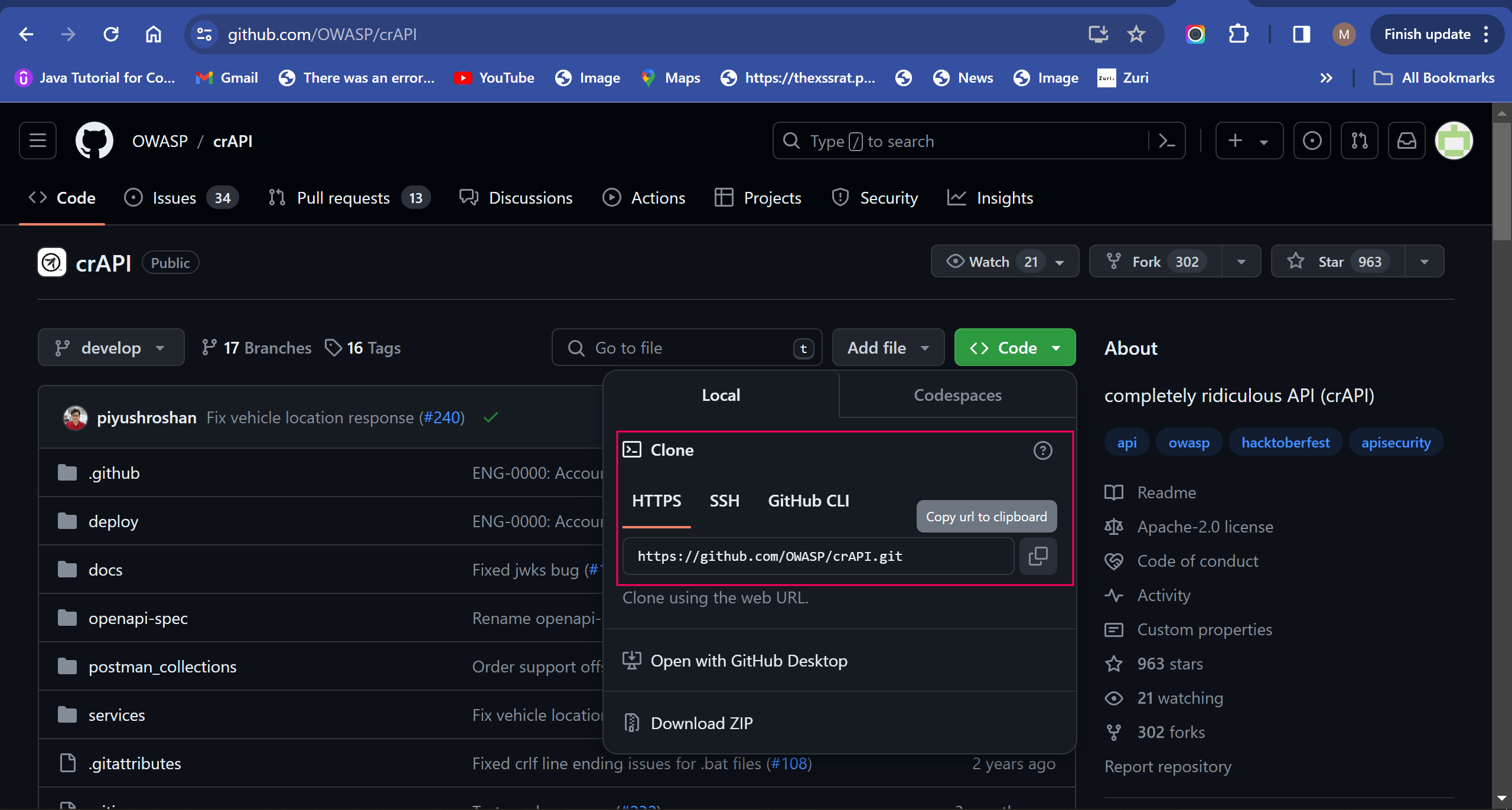The height and width of the screenshot is (810, 1512).
Task: Select the HTTPS clone option
Action: click(656, 501)
